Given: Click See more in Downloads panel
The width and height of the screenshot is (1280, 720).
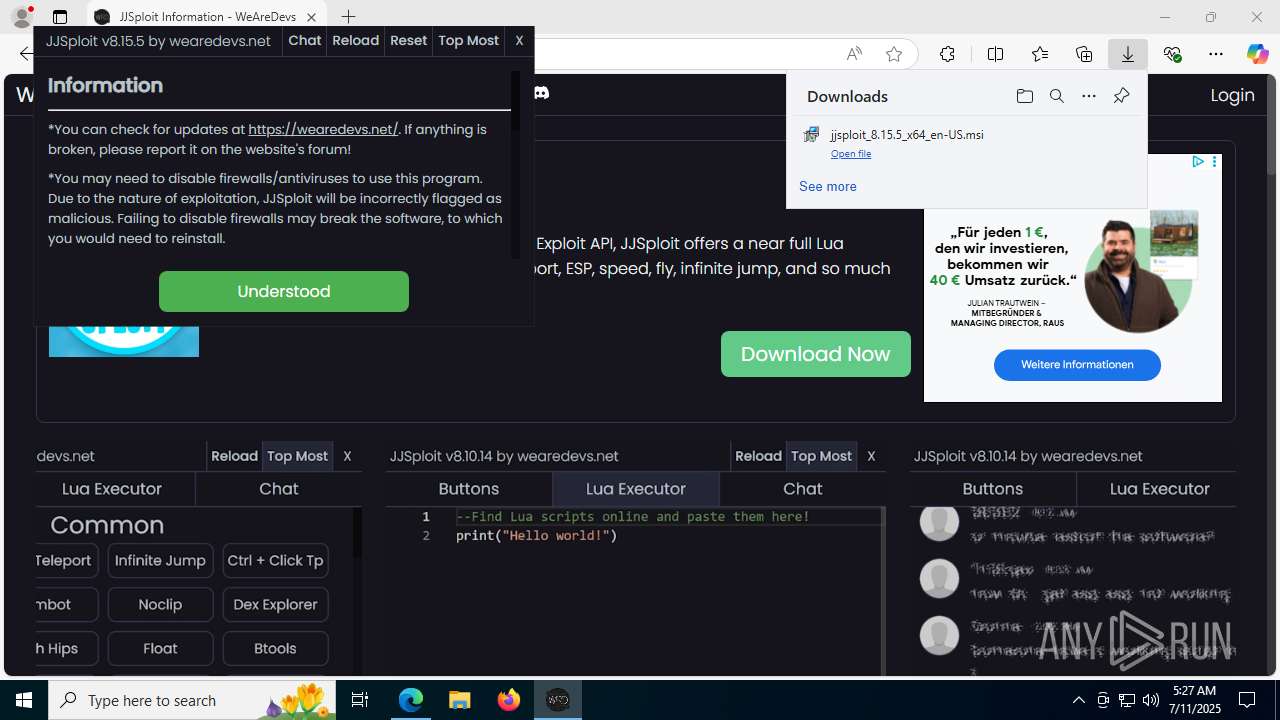Looking at the screenshot, I should (827, 186).
